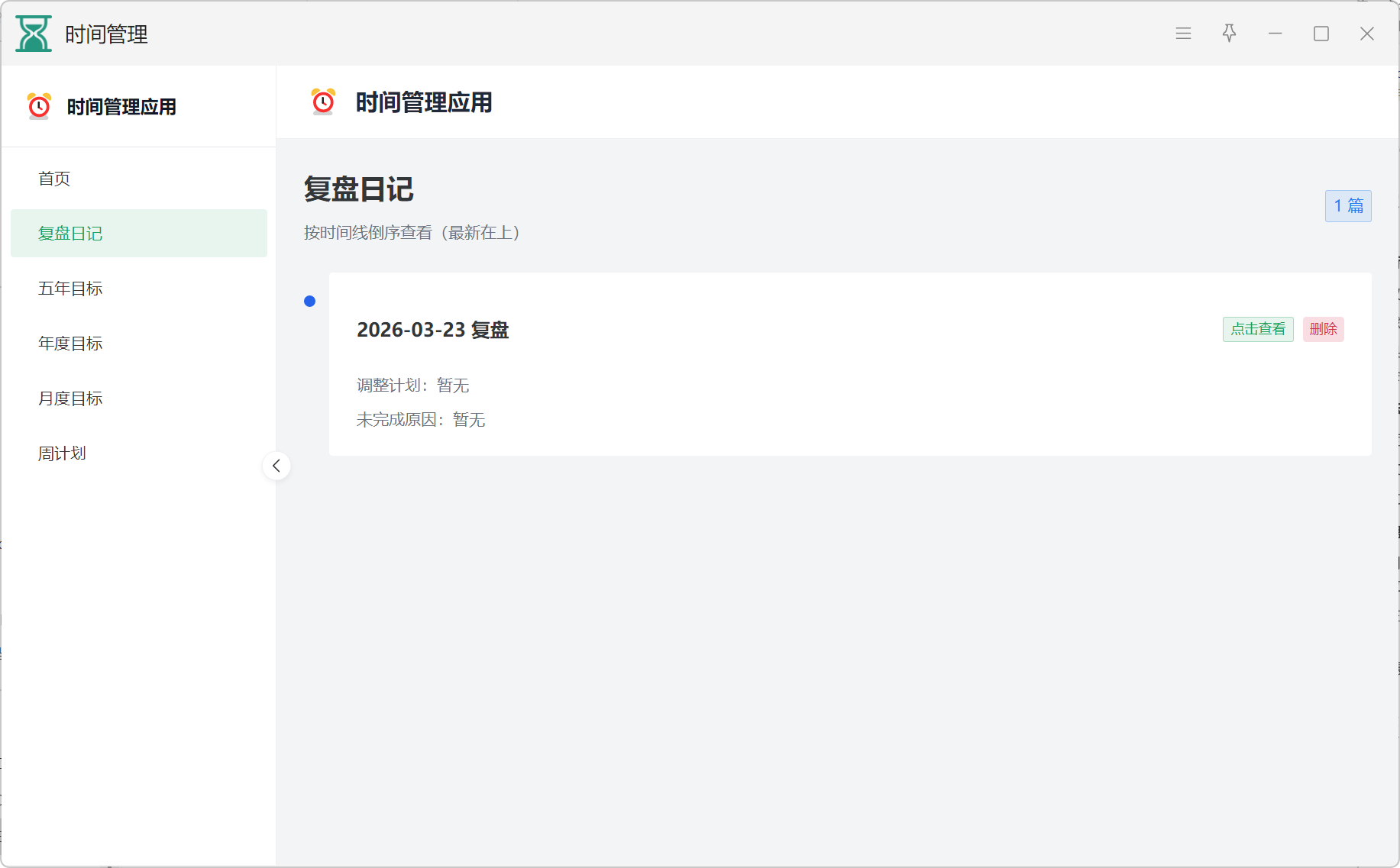The width and height of the screenshot is (1400, 868).
Task: Navigate to 周计划 in the sidebar
Action: pyautogui.click(x=139, y=453)
